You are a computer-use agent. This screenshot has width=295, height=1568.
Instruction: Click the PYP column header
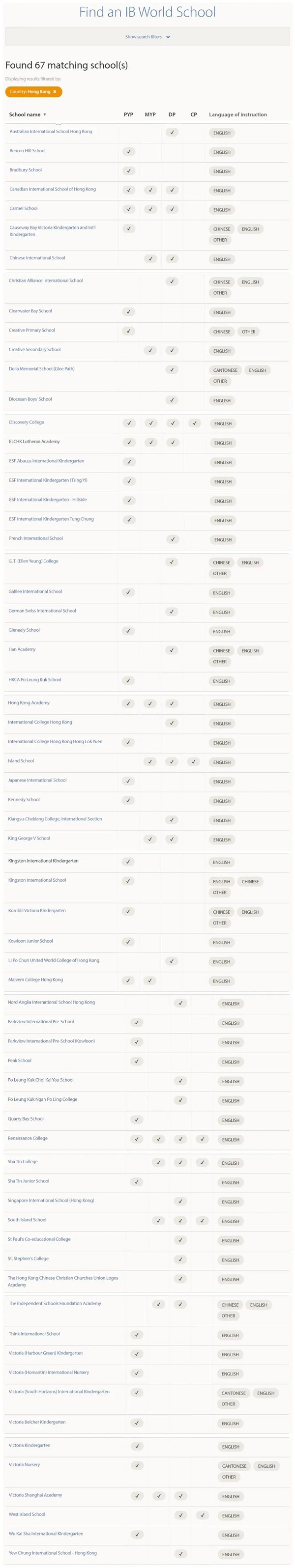[129, 114]
